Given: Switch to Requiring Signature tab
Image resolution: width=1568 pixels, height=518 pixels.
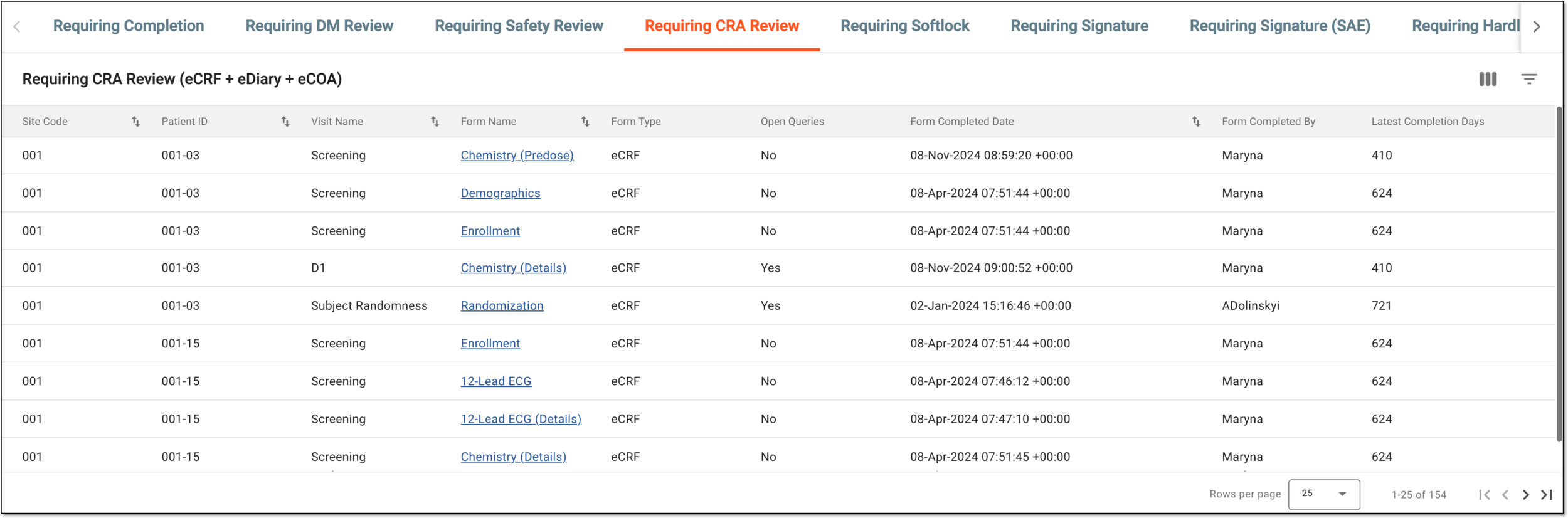Looking at the screenshot, I should click(1079, 26).
